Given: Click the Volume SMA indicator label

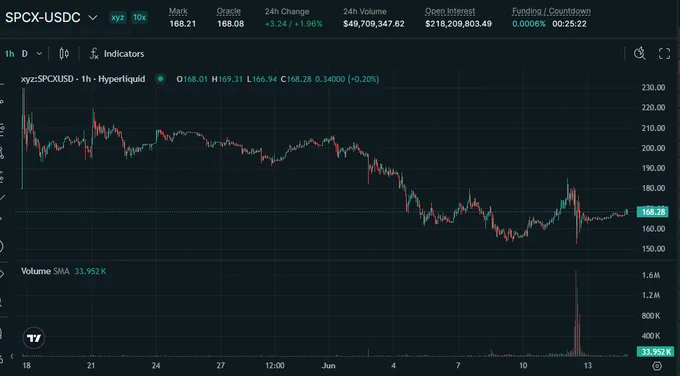Looking at the screenshot, I should 45,271.
